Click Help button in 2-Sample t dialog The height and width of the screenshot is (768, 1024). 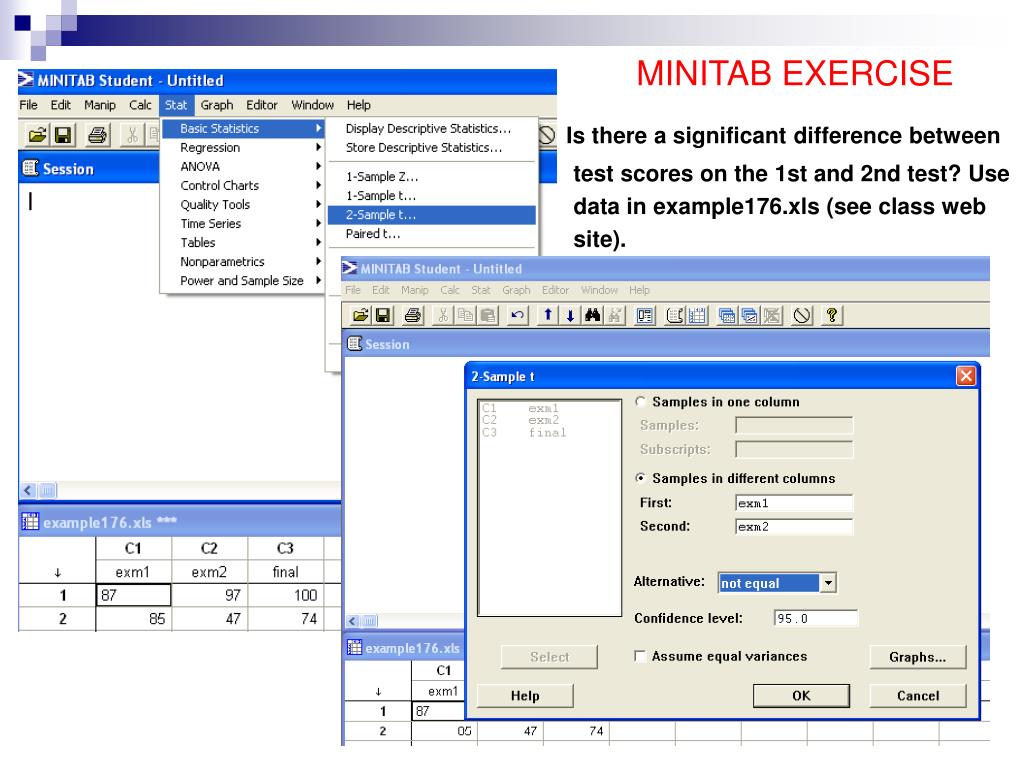click(x=525, y=696)
